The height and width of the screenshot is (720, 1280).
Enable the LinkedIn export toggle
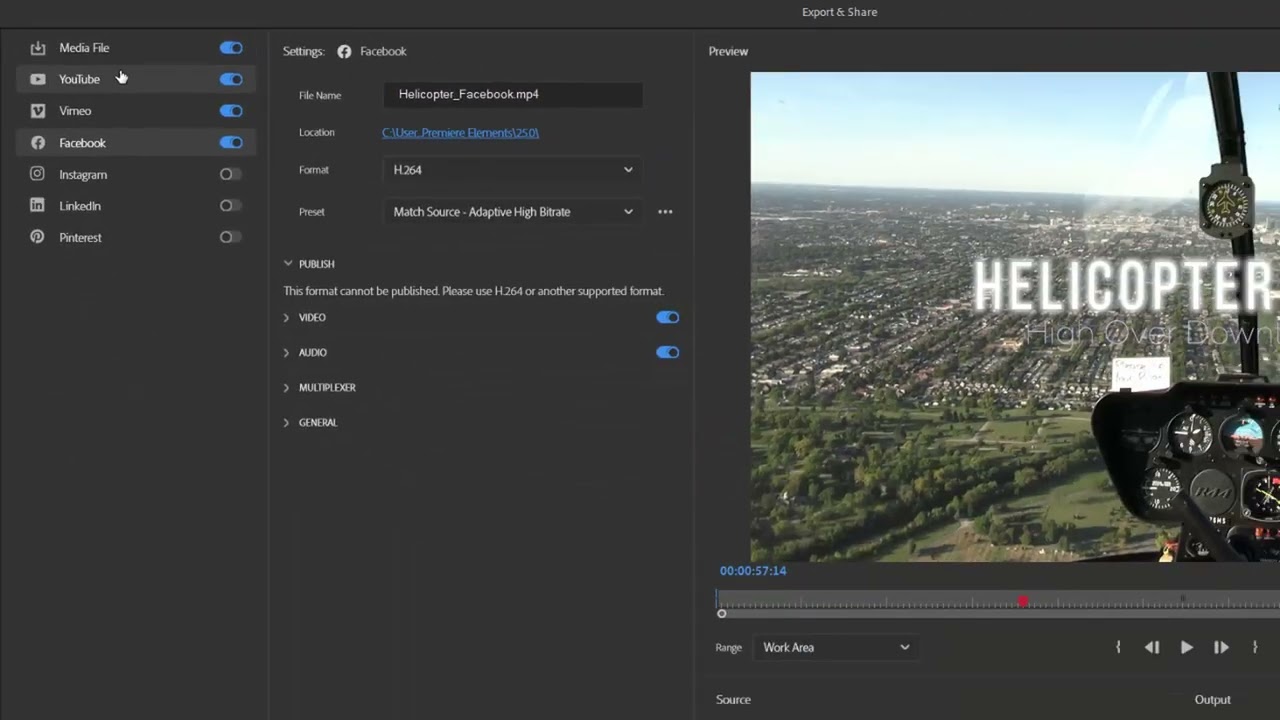pyautogui.click(x=231, y=206)
